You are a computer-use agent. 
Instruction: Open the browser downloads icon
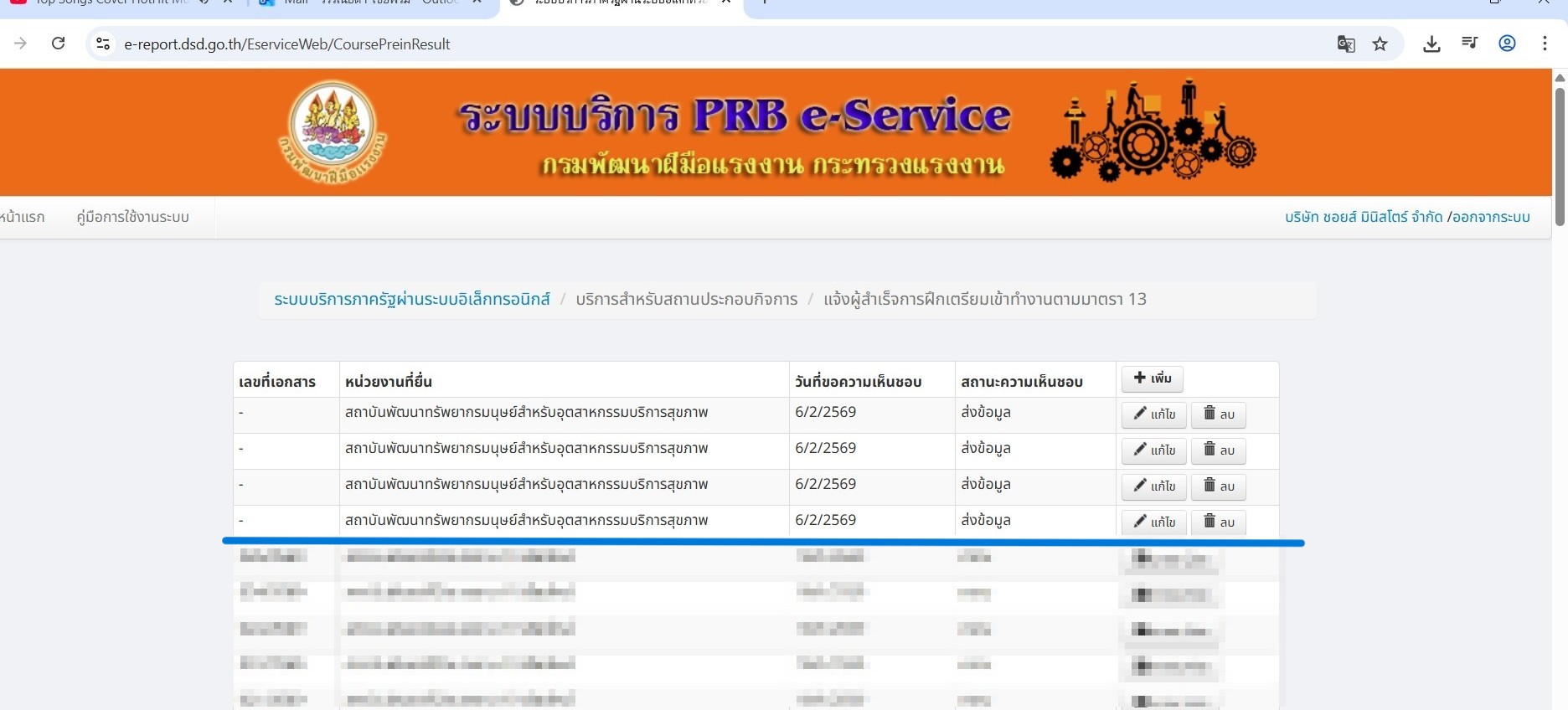click(x=1431, y=44)
